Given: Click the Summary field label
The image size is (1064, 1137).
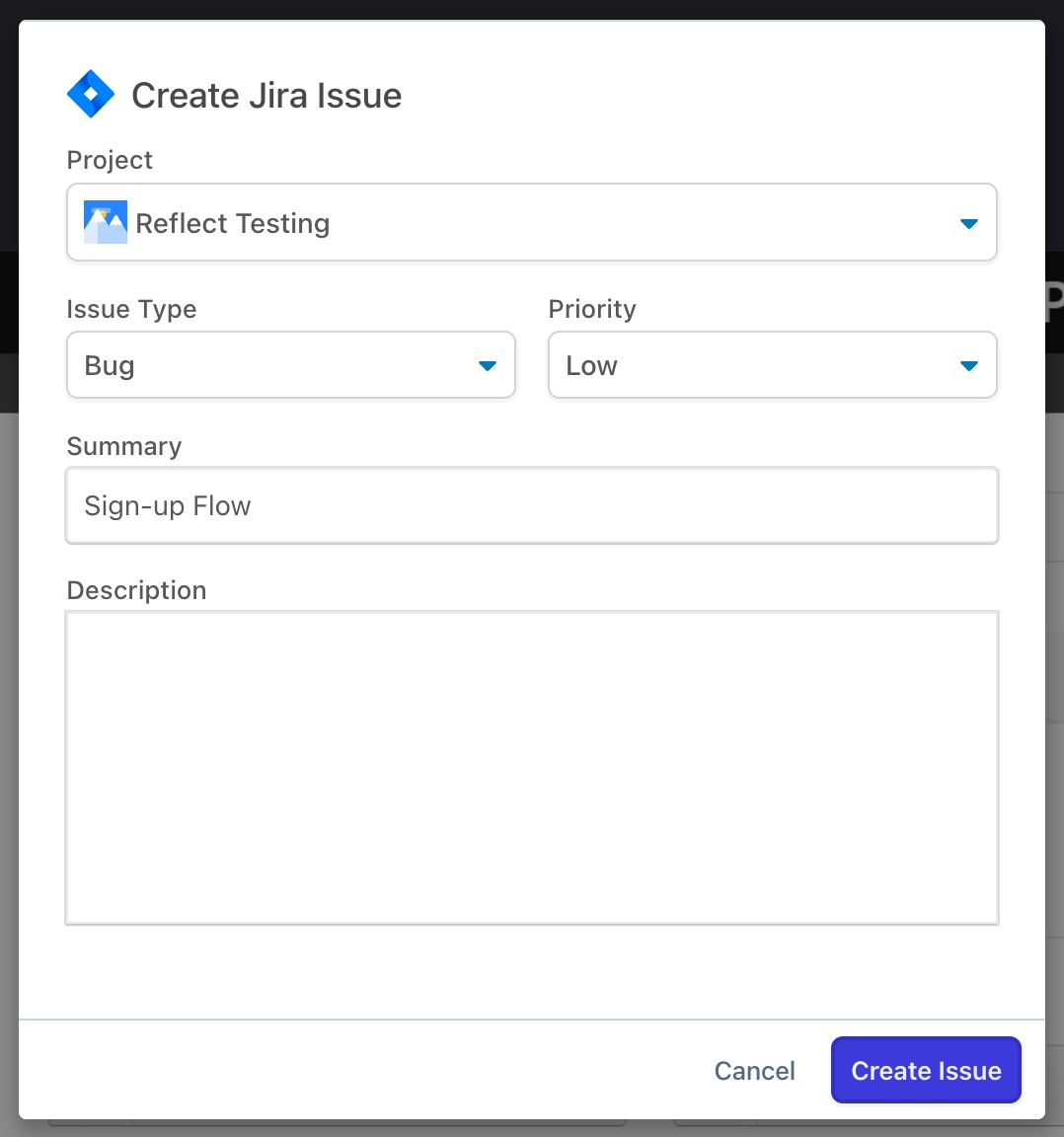Looking at the screenshot, I should [x=124, y=446].
